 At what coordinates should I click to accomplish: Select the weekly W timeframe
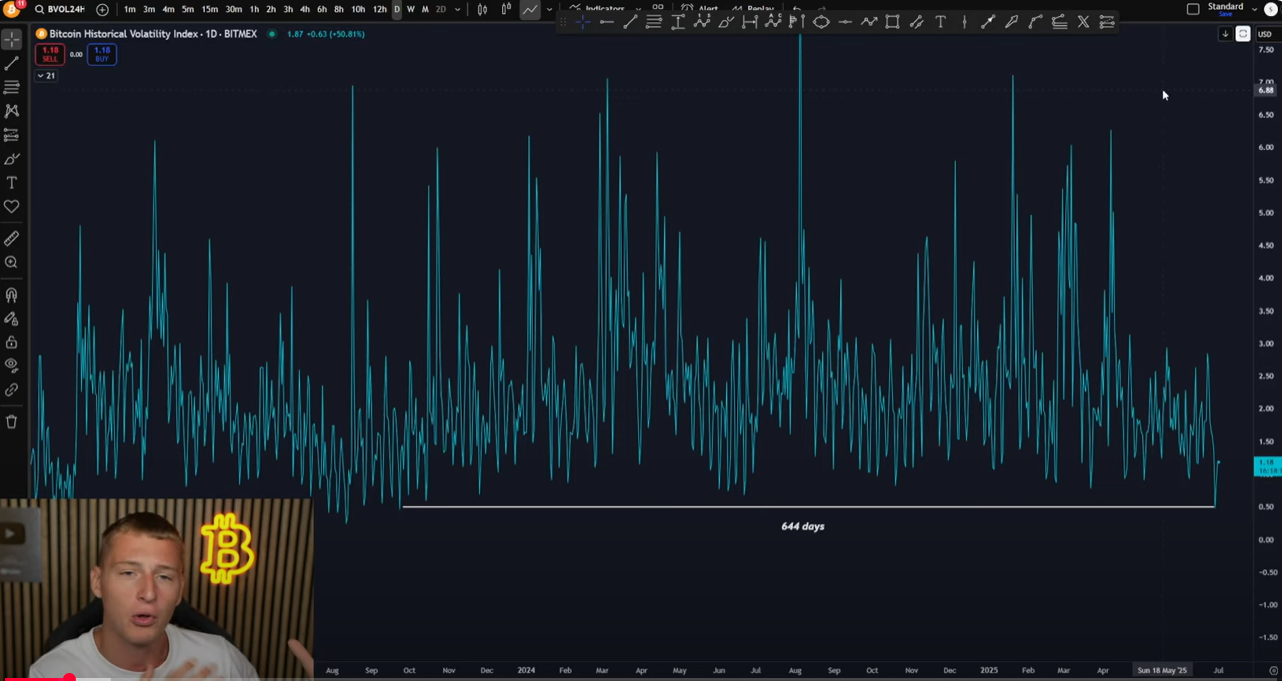(411, 9)
